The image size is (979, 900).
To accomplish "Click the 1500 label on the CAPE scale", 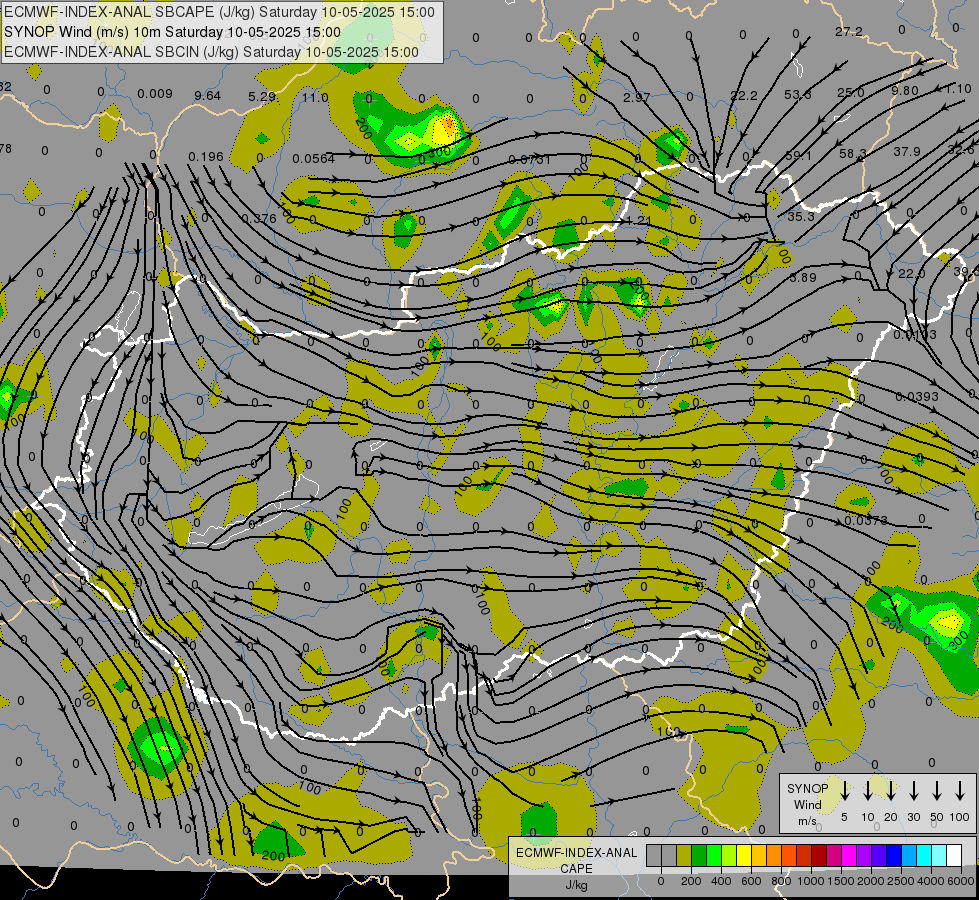I will point(840,881).
